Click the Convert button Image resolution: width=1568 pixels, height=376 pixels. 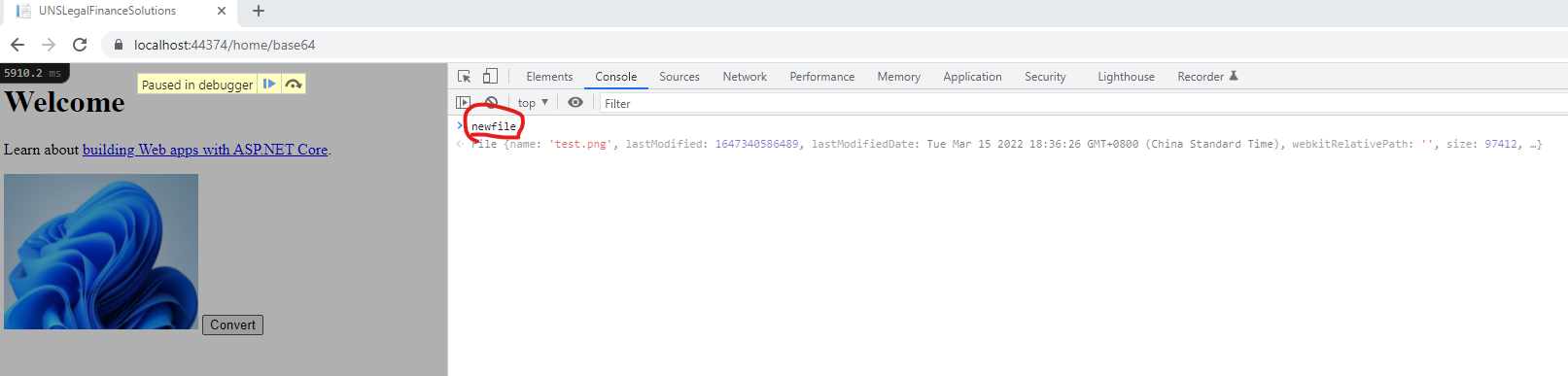(x=232, y=325)
